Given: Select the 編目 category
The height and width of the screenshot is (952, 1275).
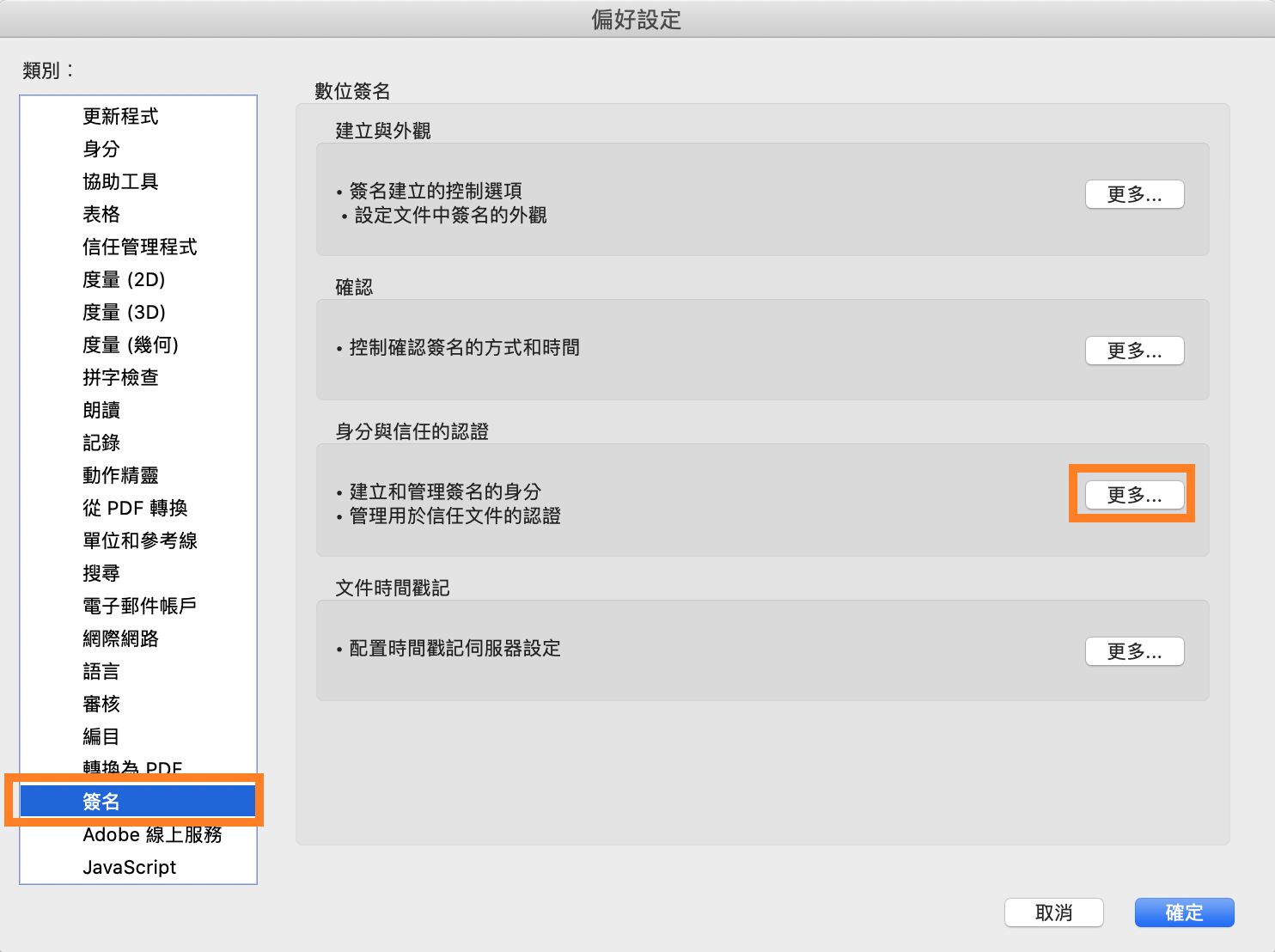Looking at the screenshot, I should [138, 736].
